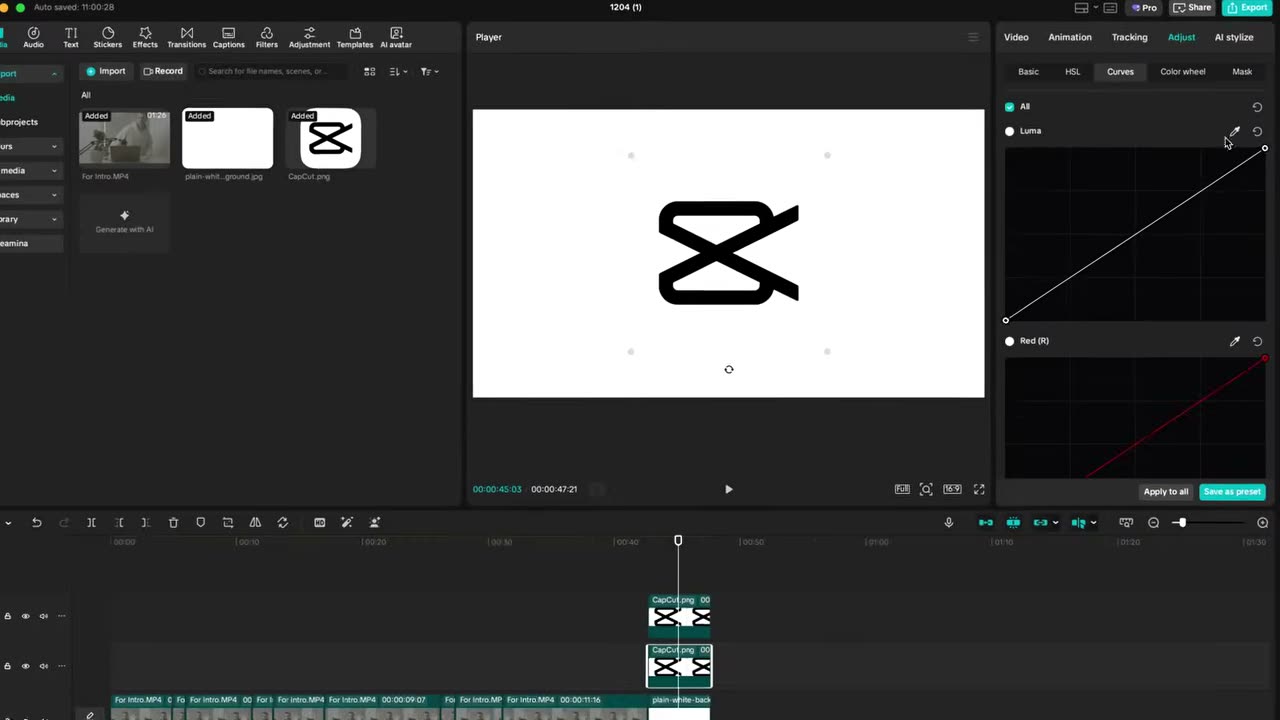This screenshot has height=720, width=1280.
Task: Toggle the Luma curve radio dot
Action: pyautogui.click(x=1009, y=131)
